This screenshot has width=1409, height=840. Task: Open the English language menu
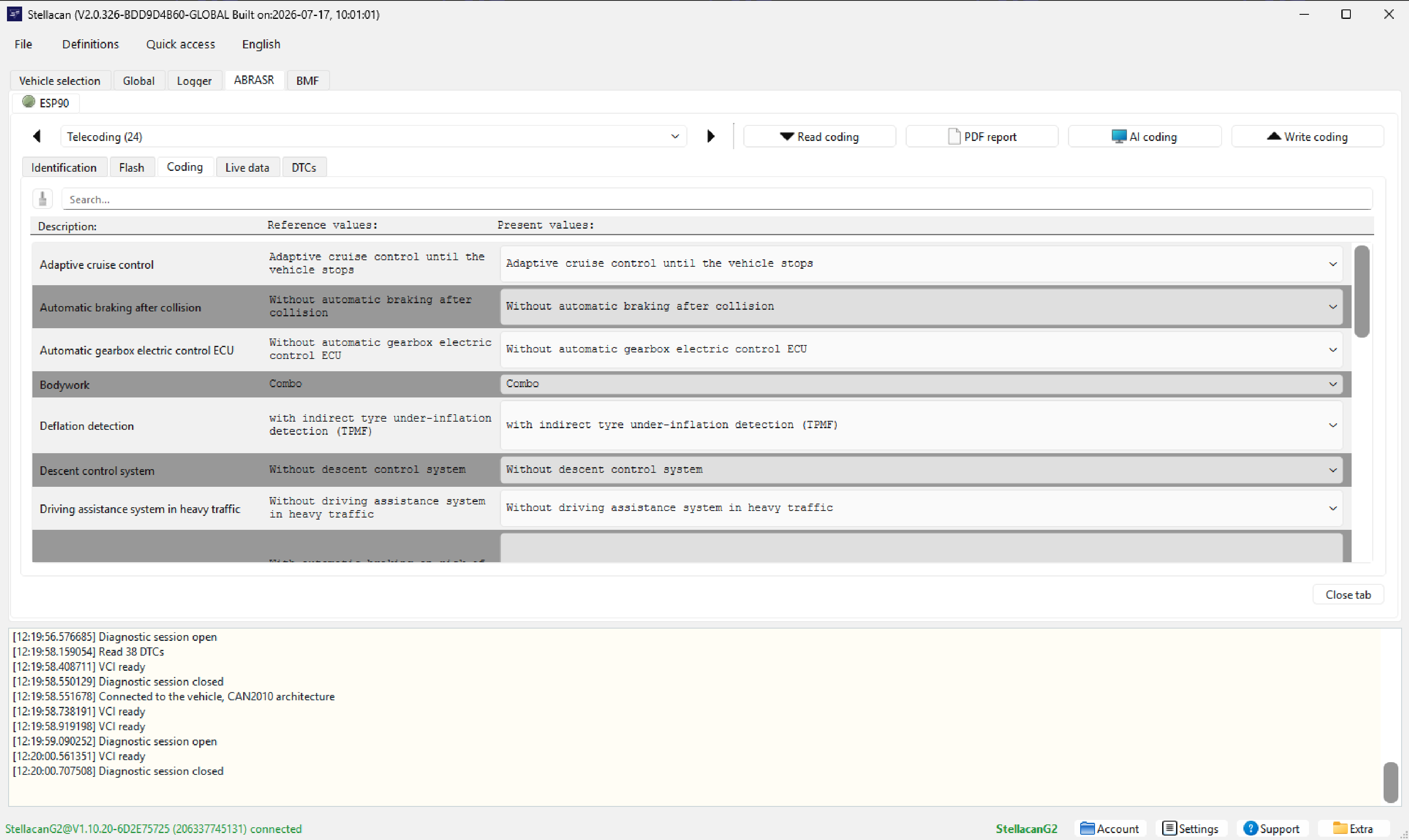click(261, 44)
